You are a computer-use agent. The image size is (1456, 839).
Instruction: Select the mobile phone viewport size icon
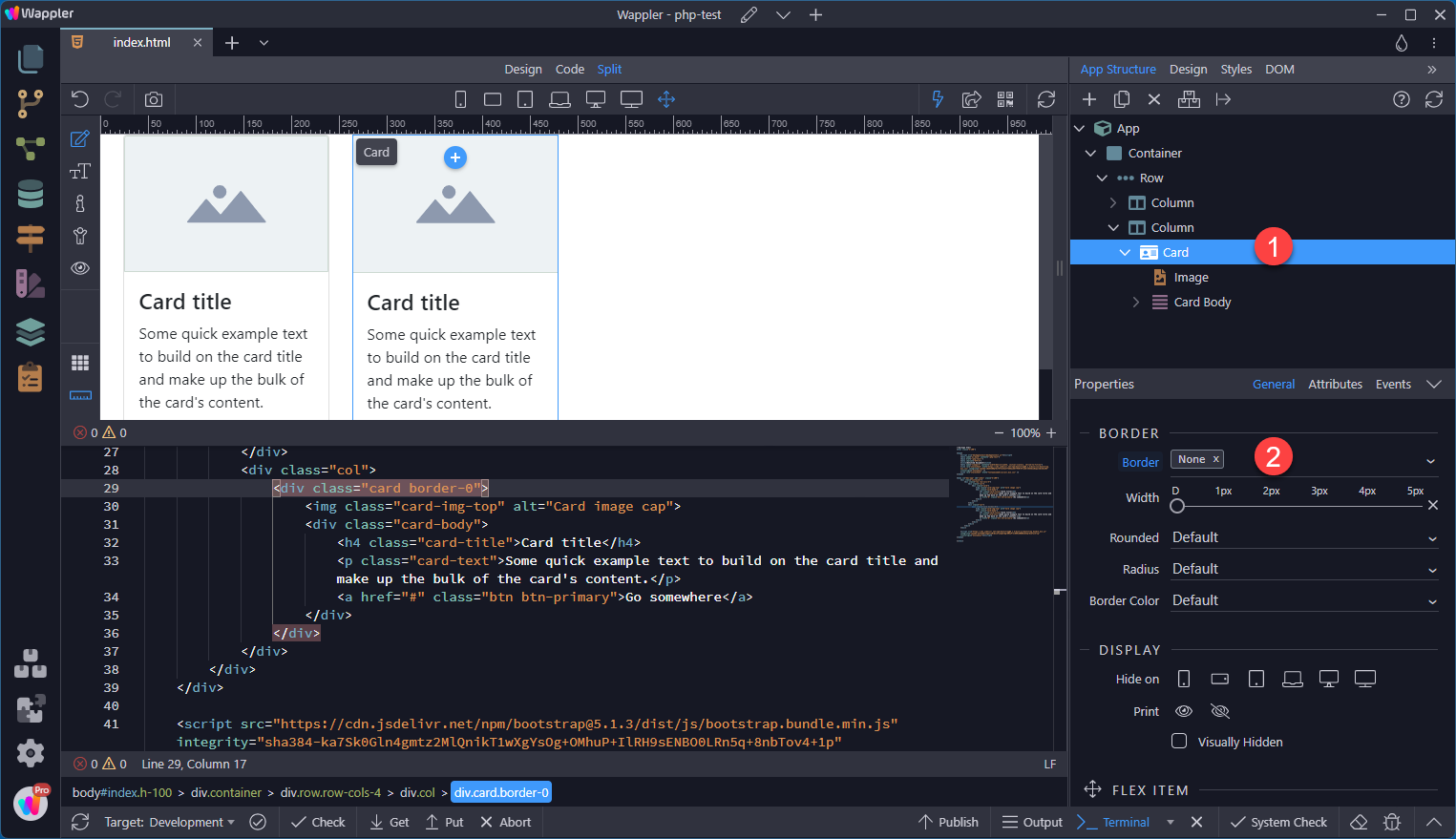click(460, 99)
